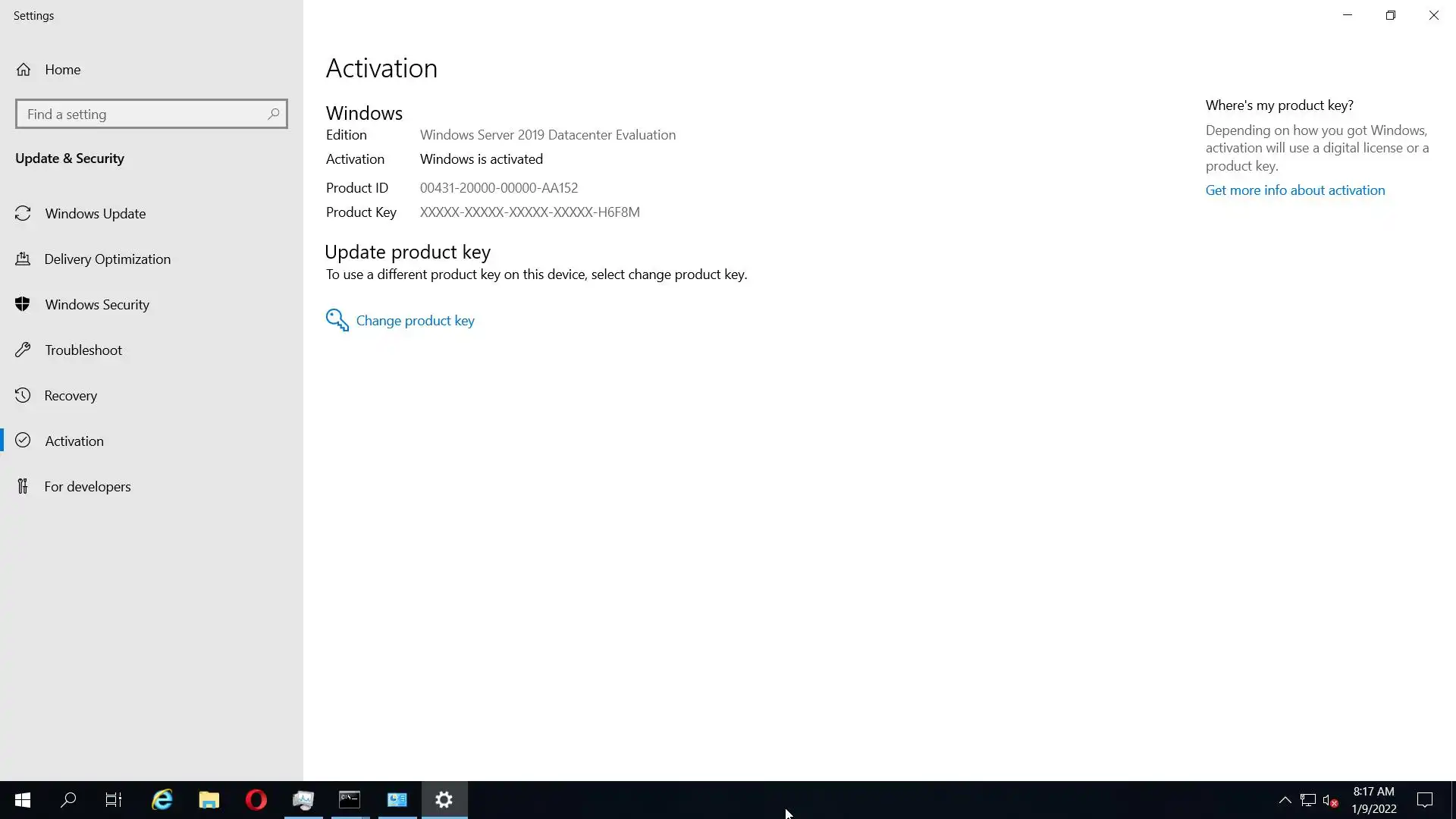Click the muted volume tray icon
Image resolution: width=1456 pixels, height=819 pixels.
[x=1329, y=800]
